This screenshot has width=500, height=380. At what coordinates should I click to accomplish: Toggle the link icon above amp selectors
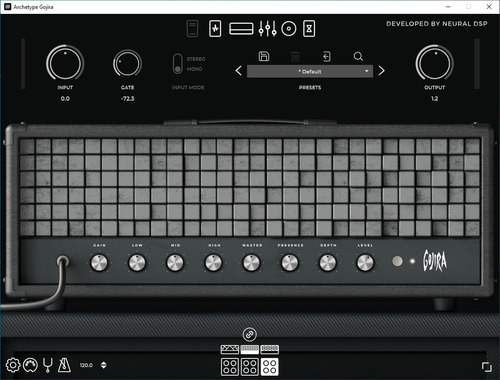click(250, 334)
